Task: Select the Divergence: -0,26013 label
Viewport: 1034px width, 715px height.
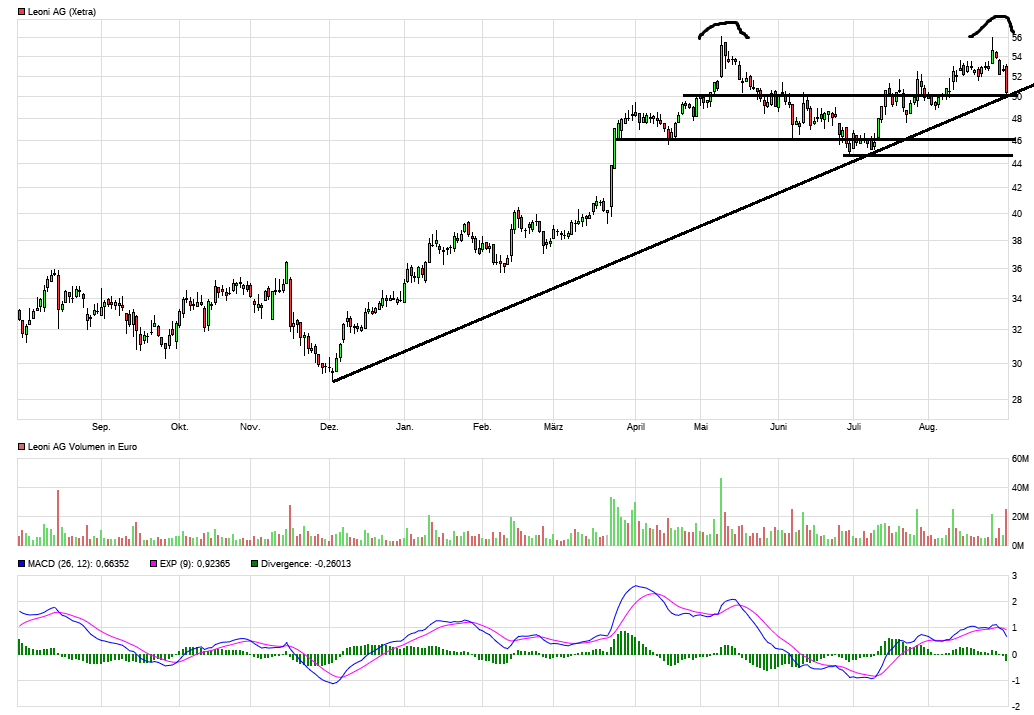Action: (306, 563)
